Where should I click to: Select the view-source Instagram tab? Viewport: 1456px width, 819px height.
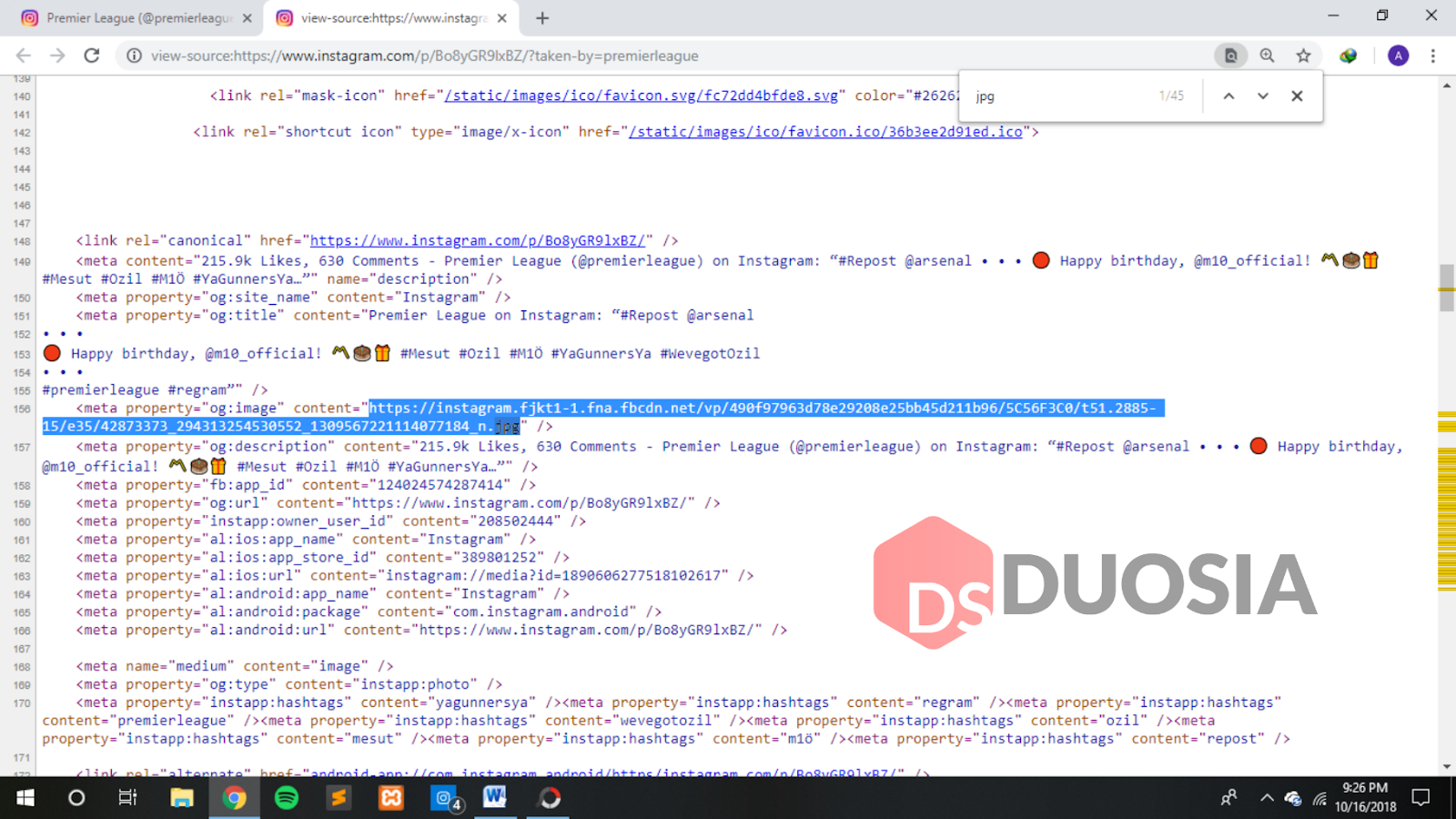(x=391, y=18)
